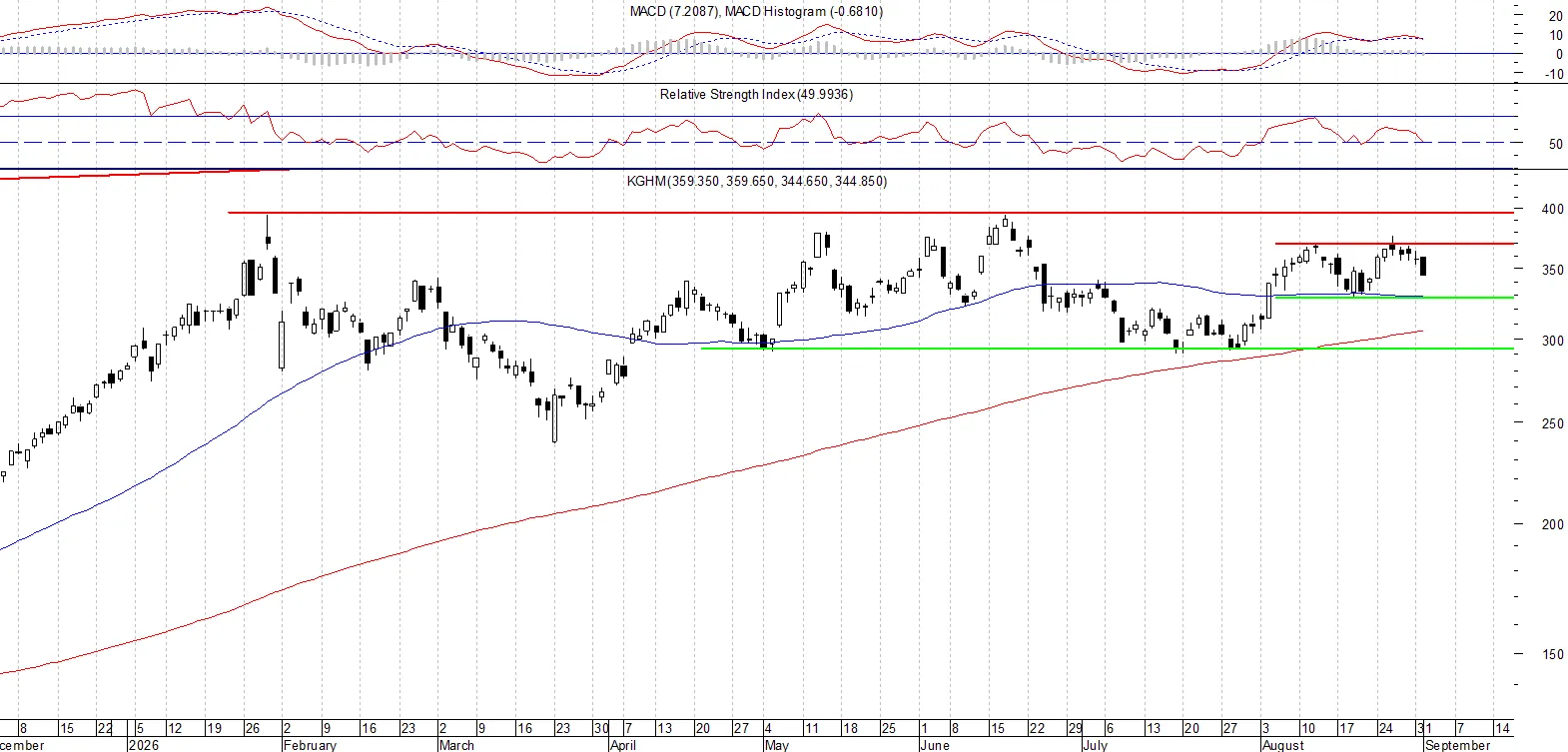This screenshot has width=1568, height=752.
Task: Click the September month label
Action: (x=1457, y=745)
